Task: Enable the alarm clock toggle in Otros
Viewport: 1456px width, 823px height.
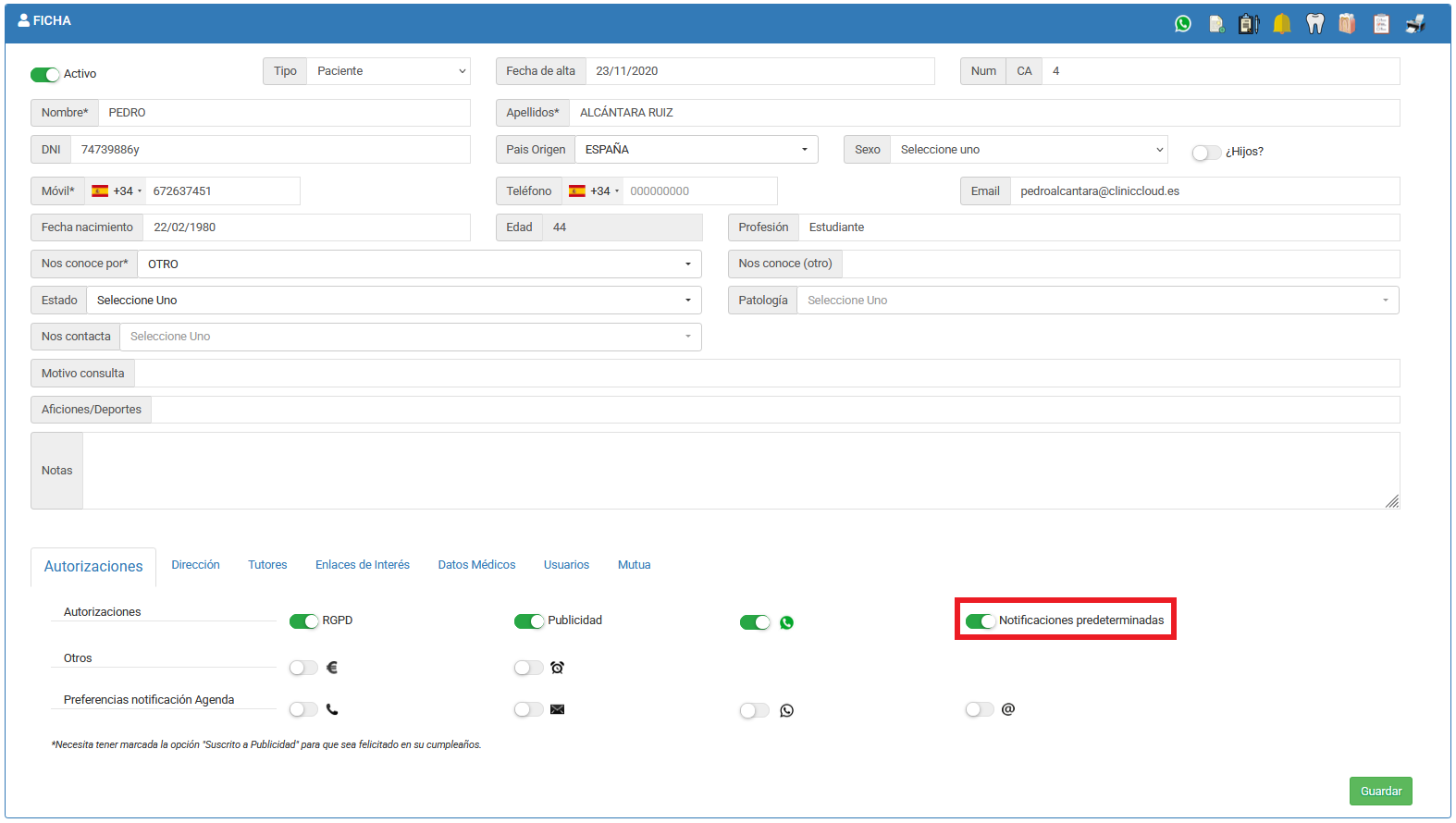Action: click(x=529, y=668)
